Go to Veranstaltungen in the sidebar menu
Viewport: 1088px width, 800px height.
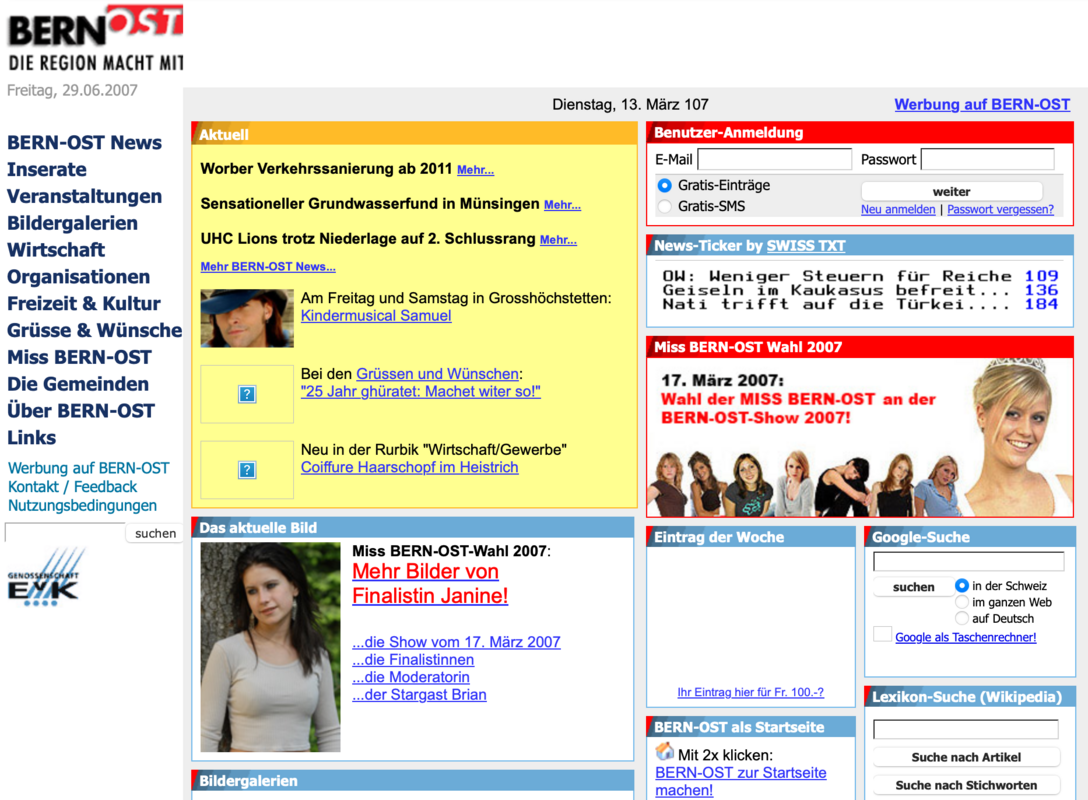click(84, 196)
